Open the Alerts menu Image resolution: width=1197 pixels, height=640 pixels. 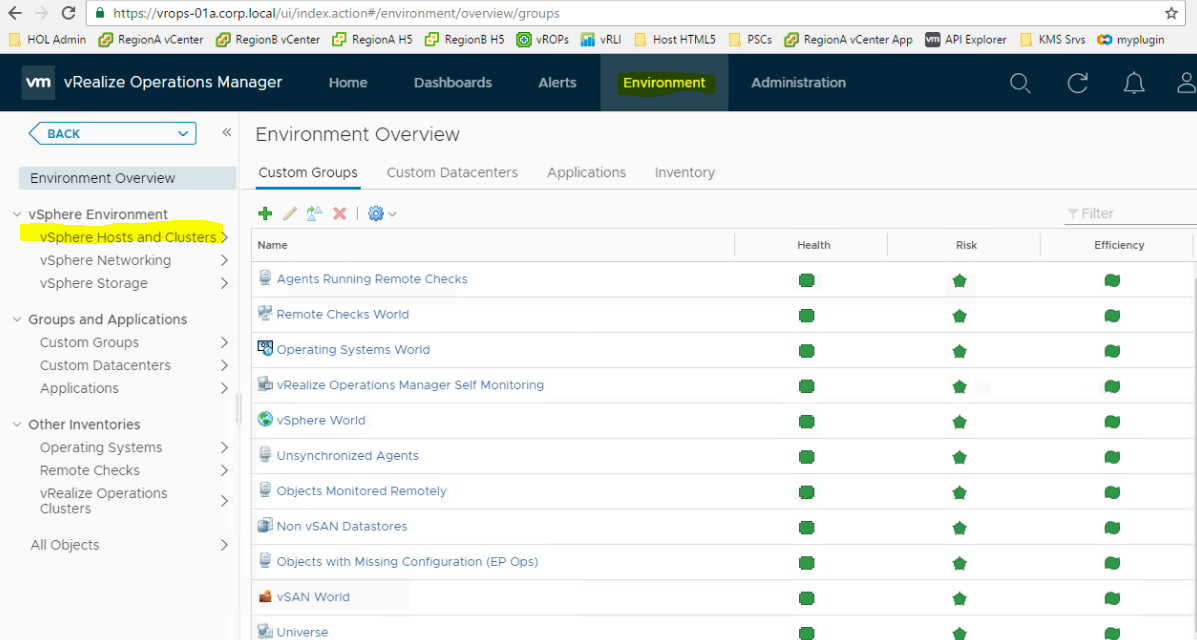click(557, 82)
